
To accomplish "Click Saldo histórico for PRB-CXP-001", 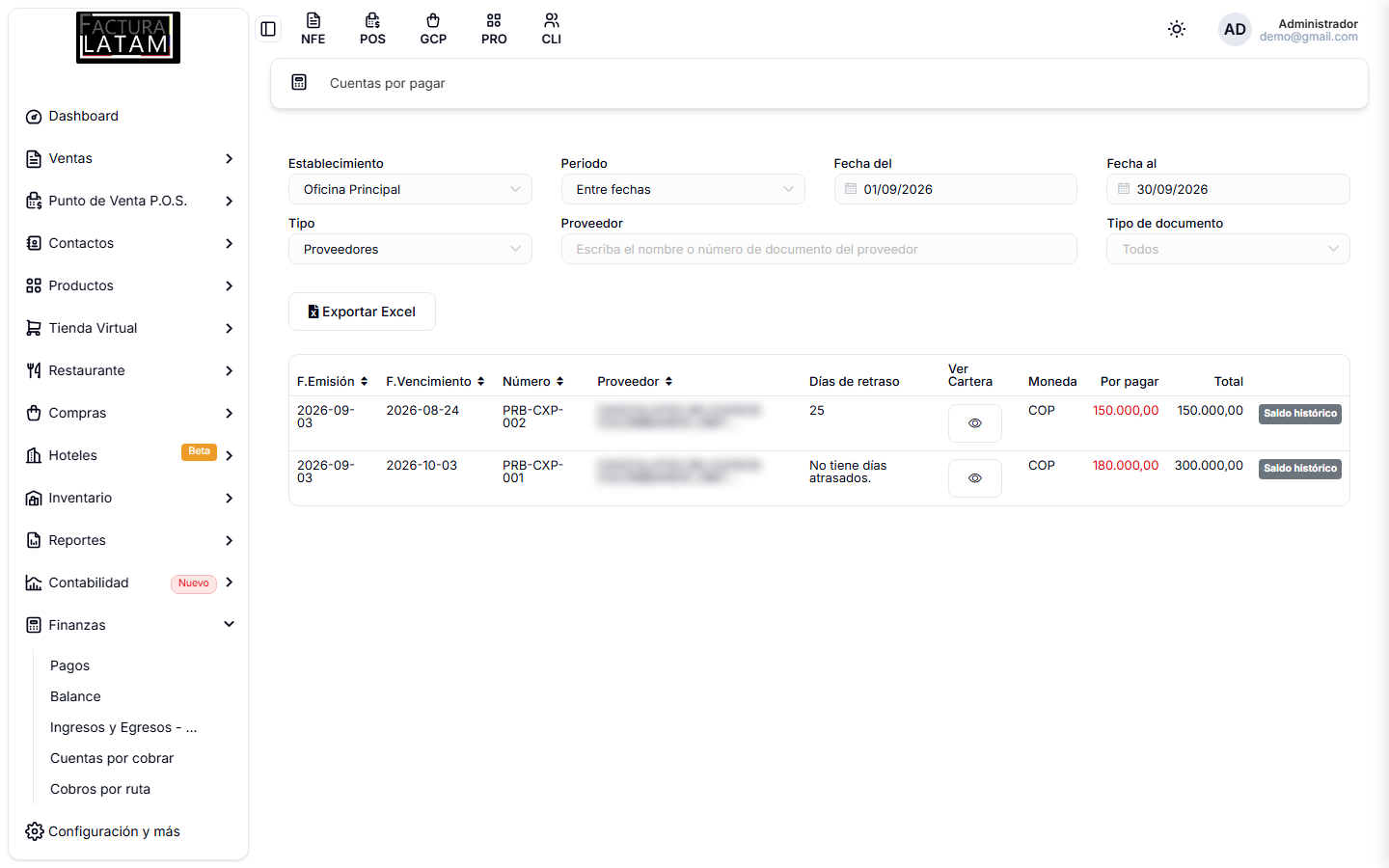I will tap(1300, 469).
